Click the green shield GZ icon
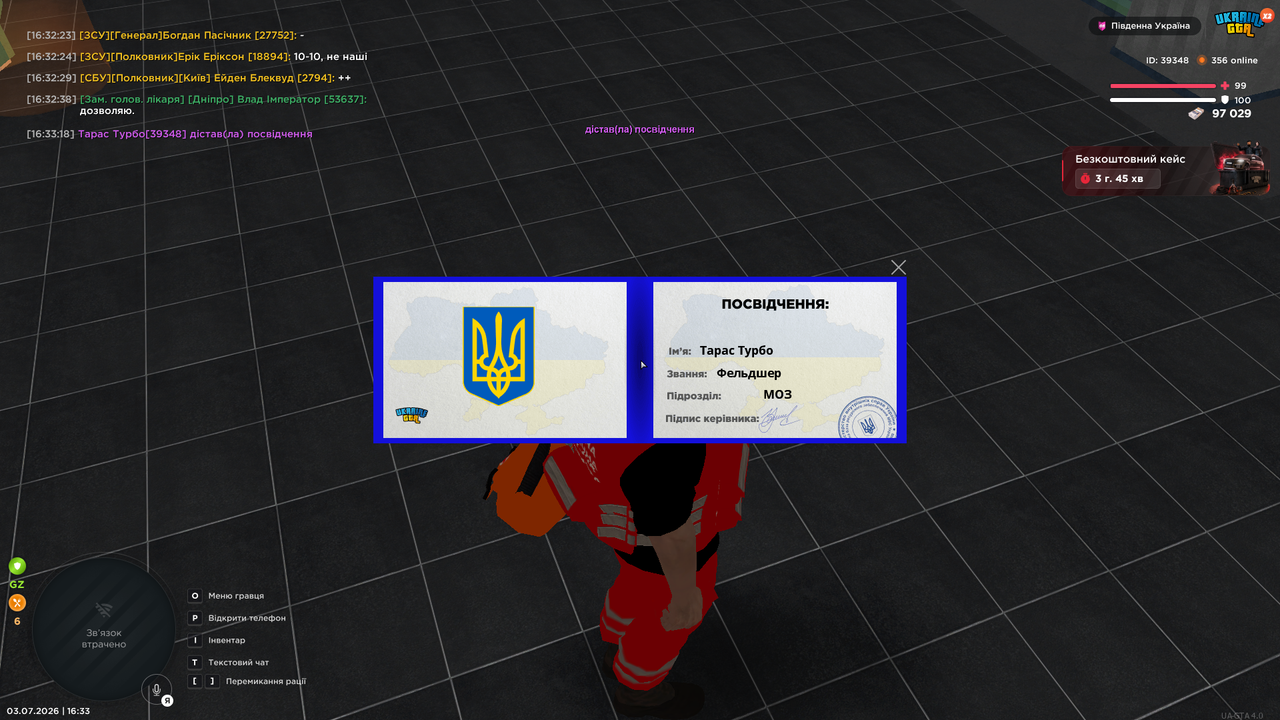The image size is (1280, 720). pos(17,566)
